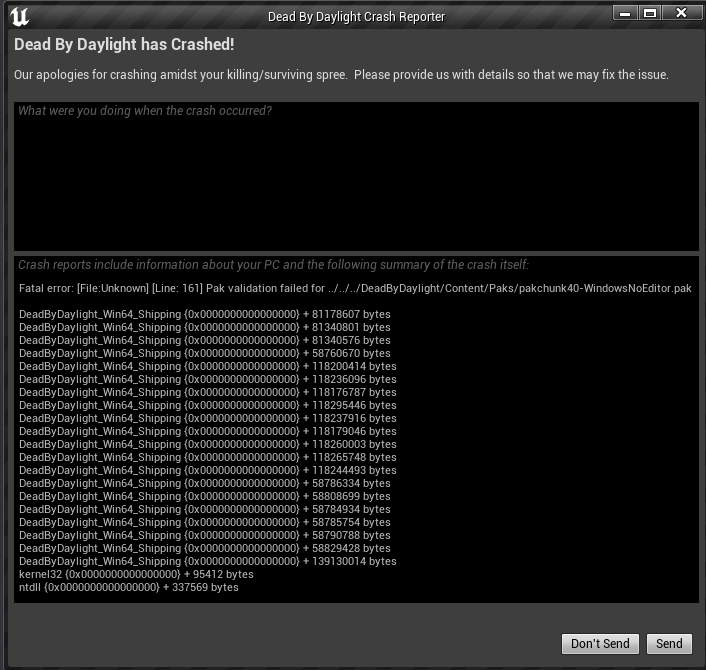706x670 pixels.
Task: Select the stack line with 58808699 bytes
Action: [205, 497]
